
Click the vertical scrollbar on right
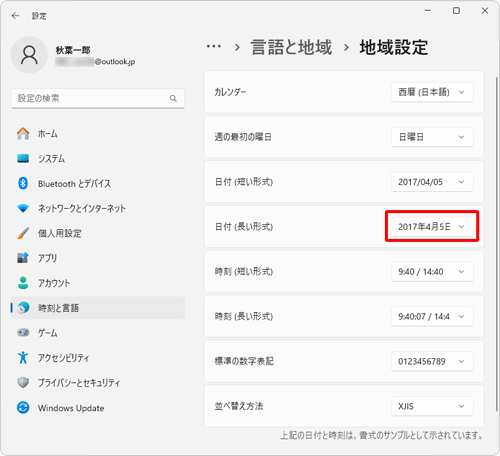click(497, 243)
